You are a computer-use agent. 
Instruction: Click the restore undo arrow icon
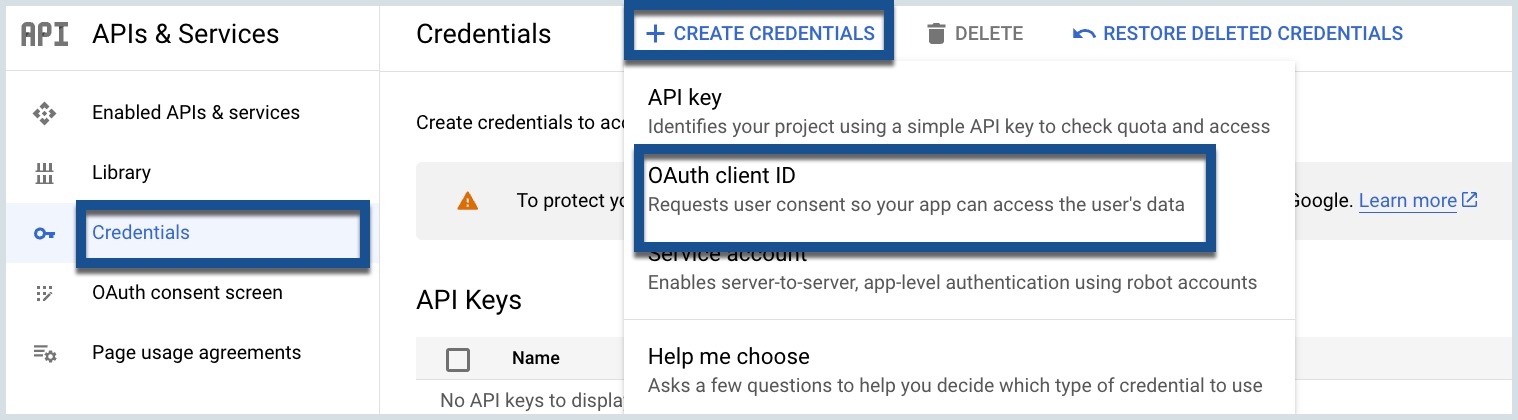coord(1084,34)
